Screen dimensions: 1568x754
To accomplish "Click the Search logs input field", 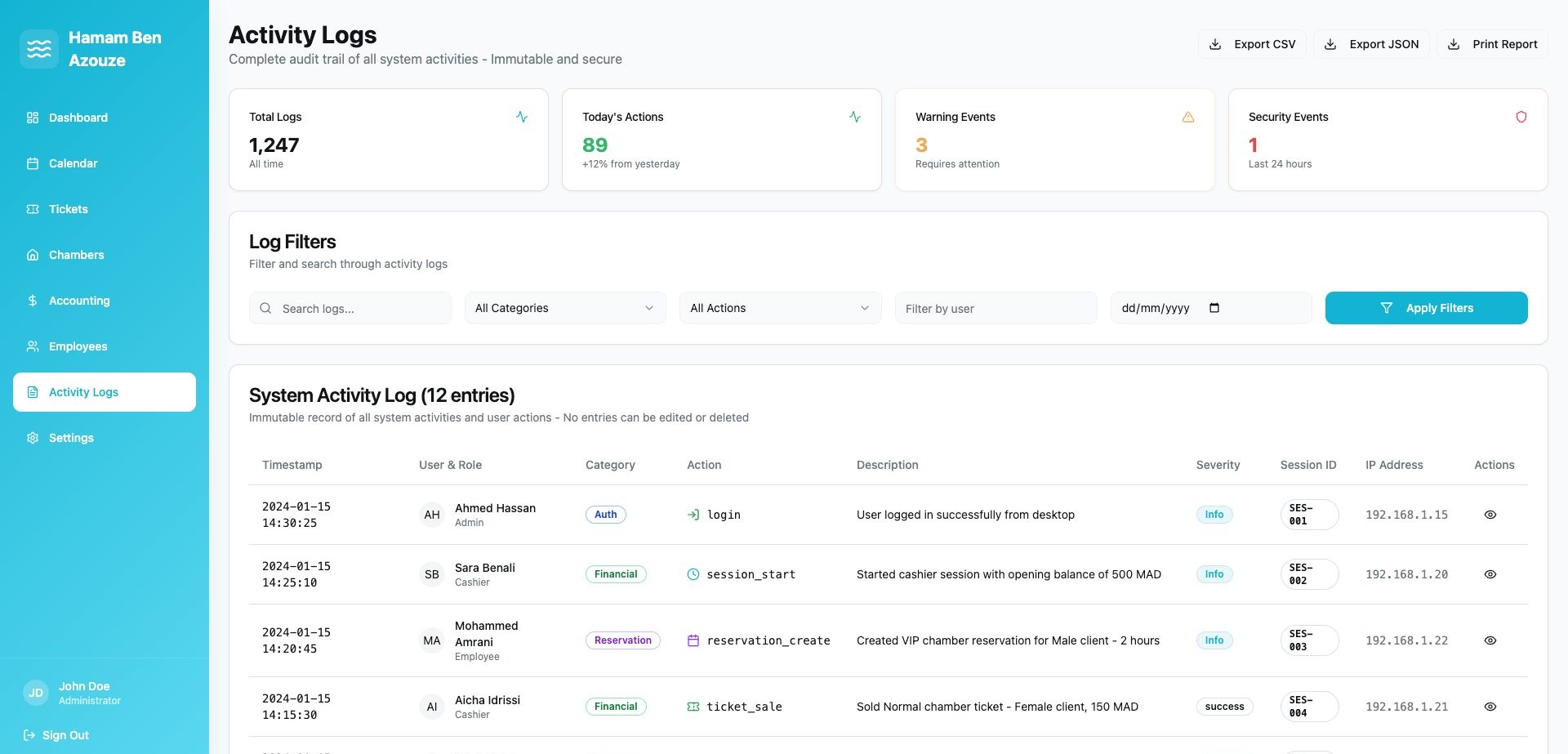I will (350, 308).
